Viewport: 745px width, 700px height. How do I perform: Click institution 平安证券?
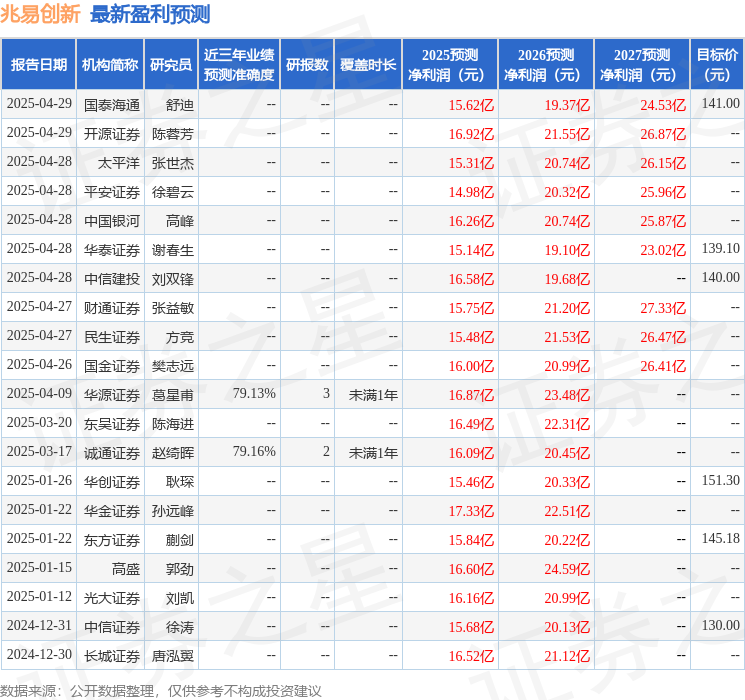click(x=112, y=192)
